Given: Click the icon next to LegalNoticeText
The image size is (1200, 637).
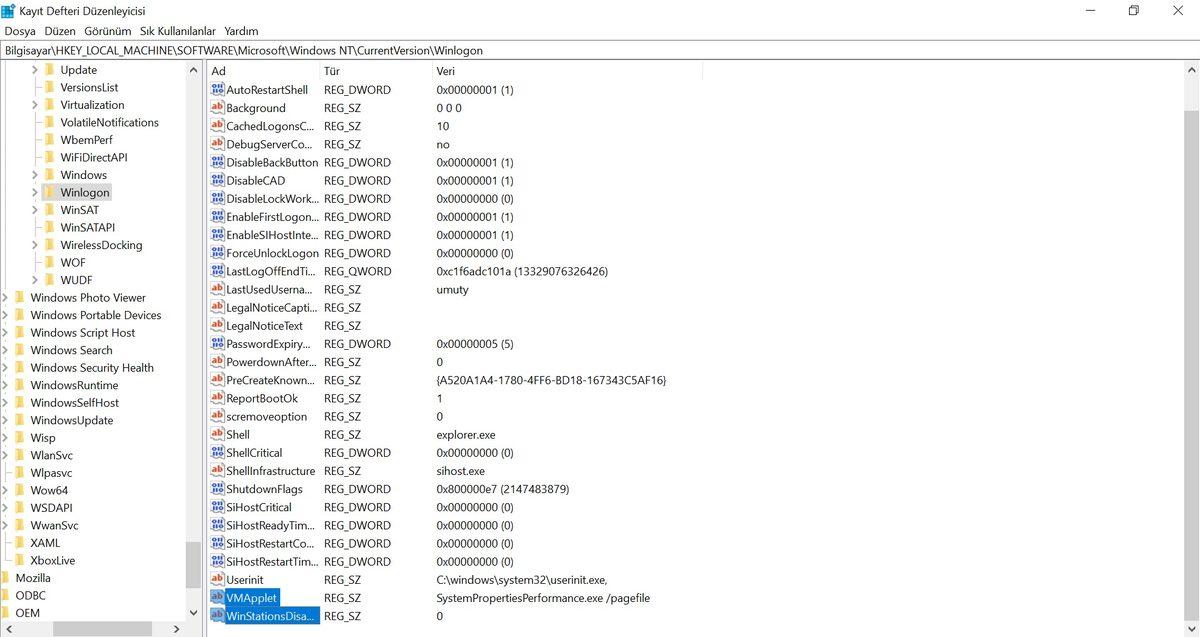Looking at the screenshot, I should 217,325.
